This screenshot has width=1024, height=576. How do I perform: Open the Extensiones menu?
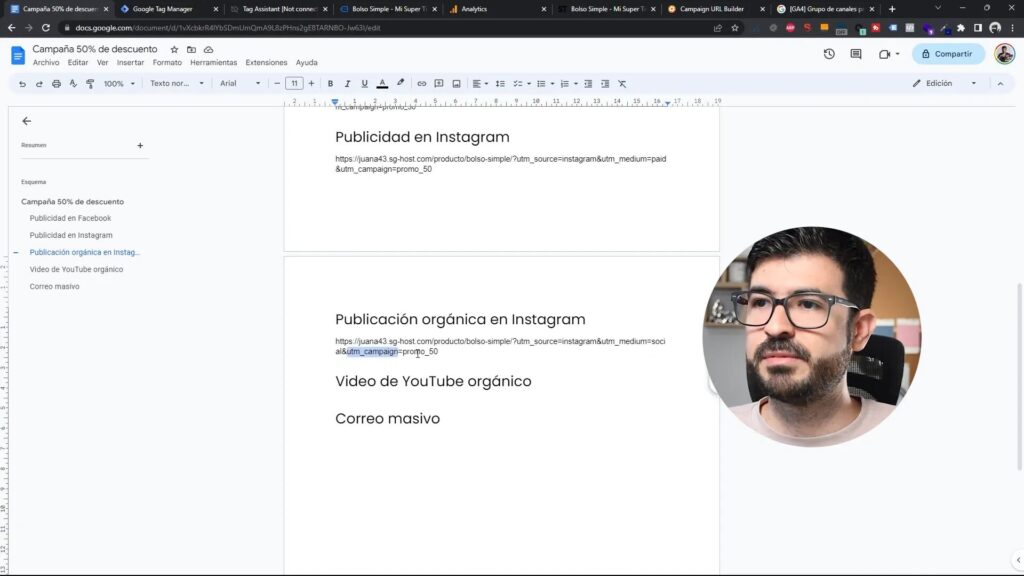point(266,63)
